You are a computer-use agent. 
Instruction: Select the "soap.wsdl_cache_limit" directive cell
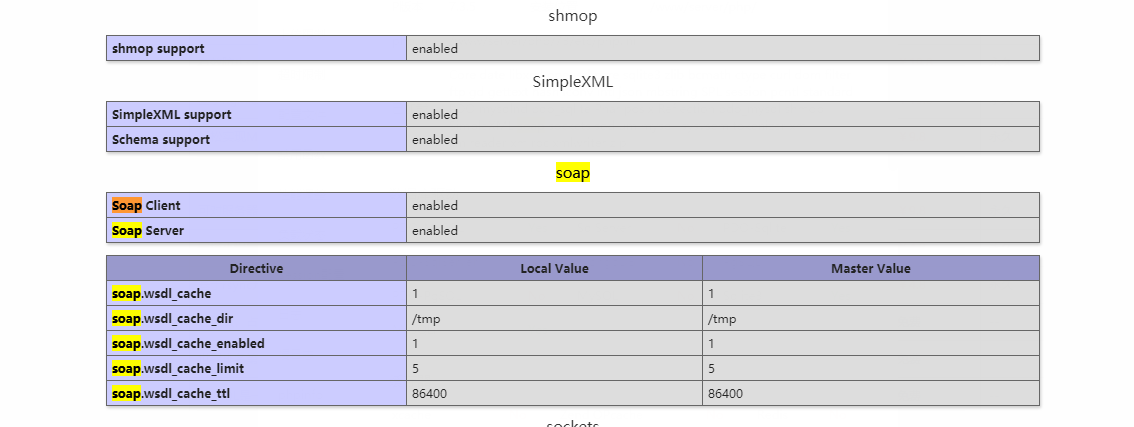[x=257, y=368]
